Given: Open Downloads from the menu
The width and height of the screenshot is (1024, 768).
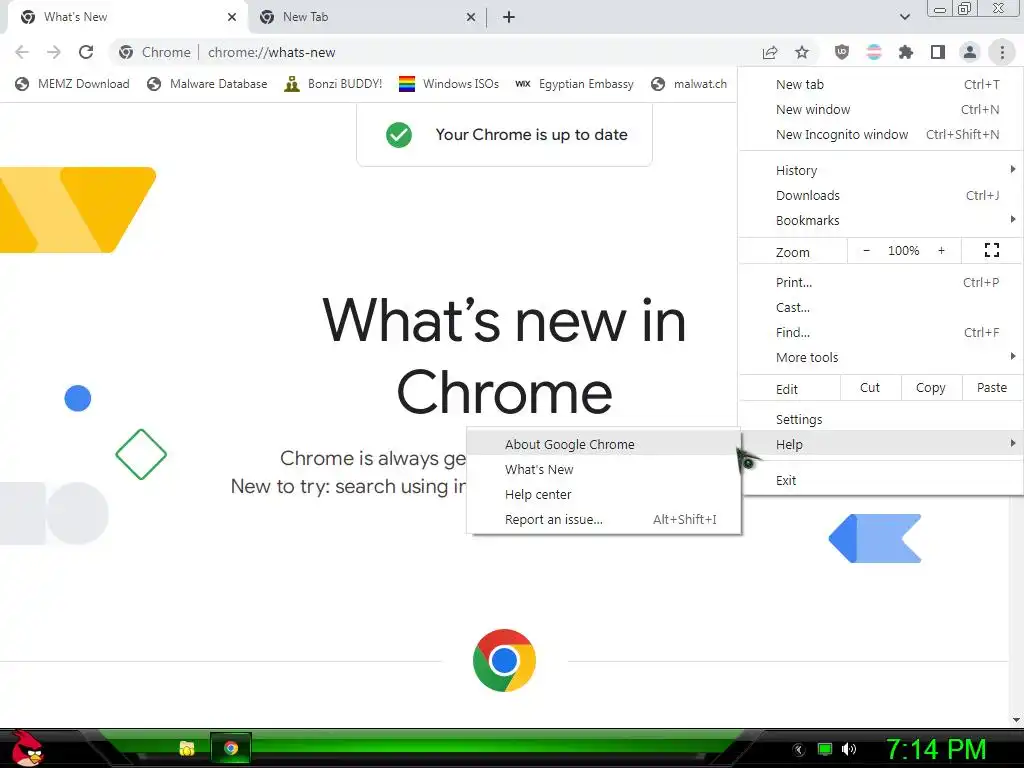Looking at the screenshot, I should tap(881, 195).
